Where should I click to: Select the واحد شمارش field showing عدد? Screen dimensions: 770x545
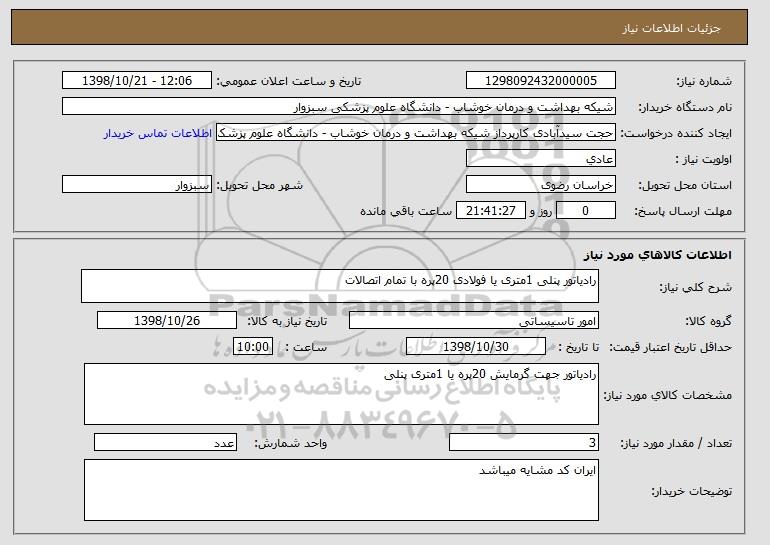[165, 442]
